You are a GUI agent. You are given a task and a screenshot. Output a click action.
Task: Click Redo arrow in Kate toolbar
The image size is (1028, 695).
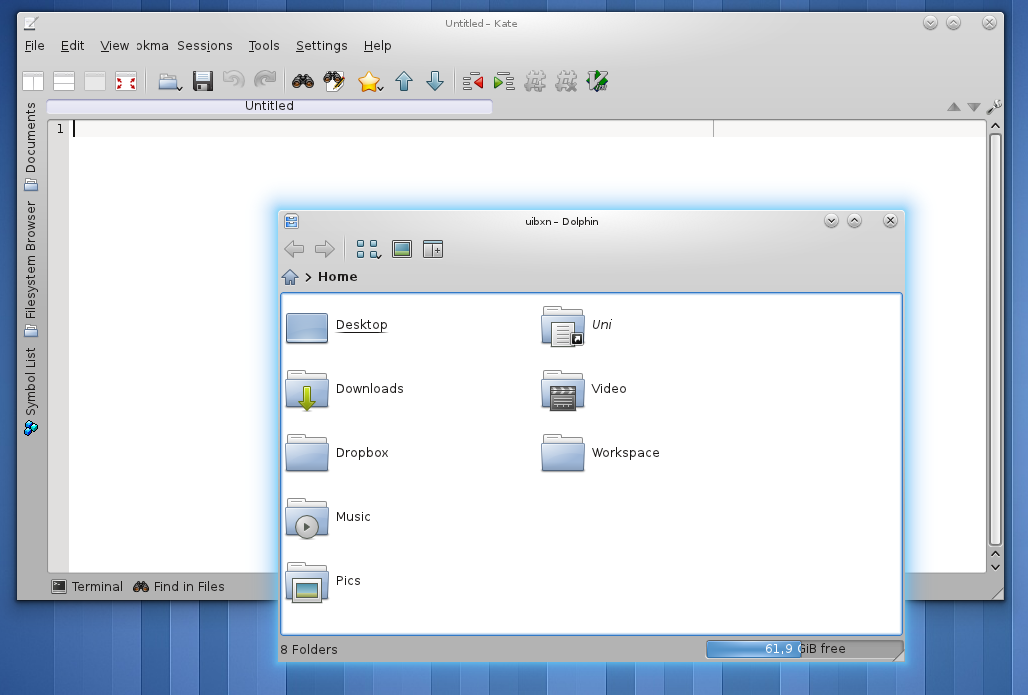coord(265,81)
